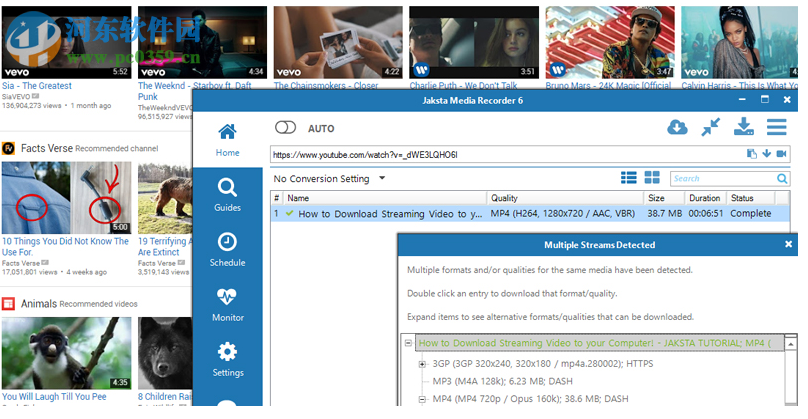Viewport: 808px width, 419px height.
Task: Switch to grid thumbnail view
Action: [652, 178]
